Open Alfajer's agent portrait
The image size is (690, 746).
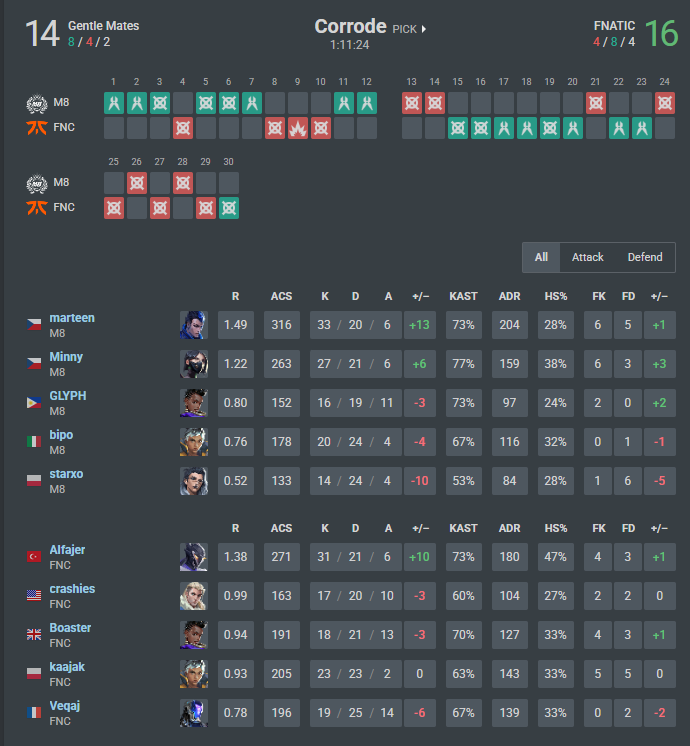pyautogui.click(x=194, y=557)
